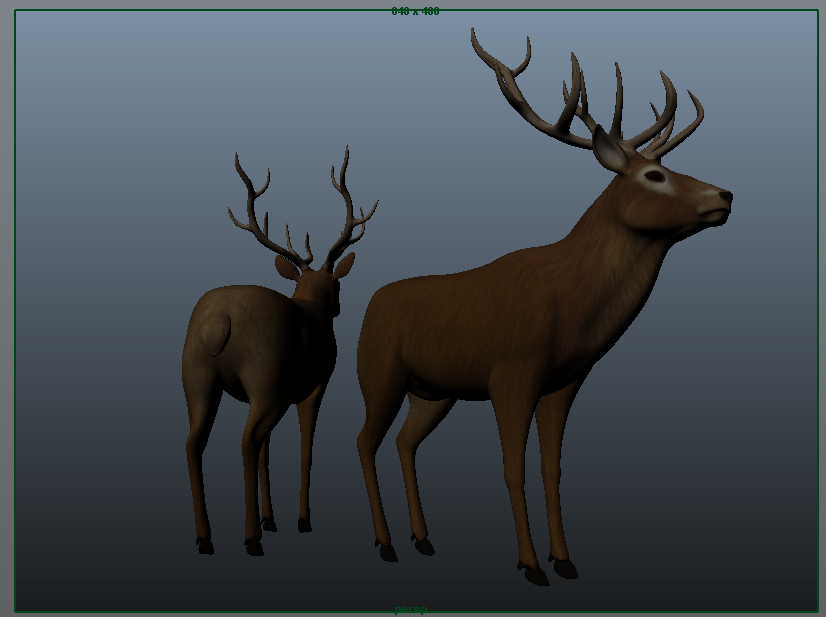Click the large deer's ear

pyautogui.click(x=608, y=149)
